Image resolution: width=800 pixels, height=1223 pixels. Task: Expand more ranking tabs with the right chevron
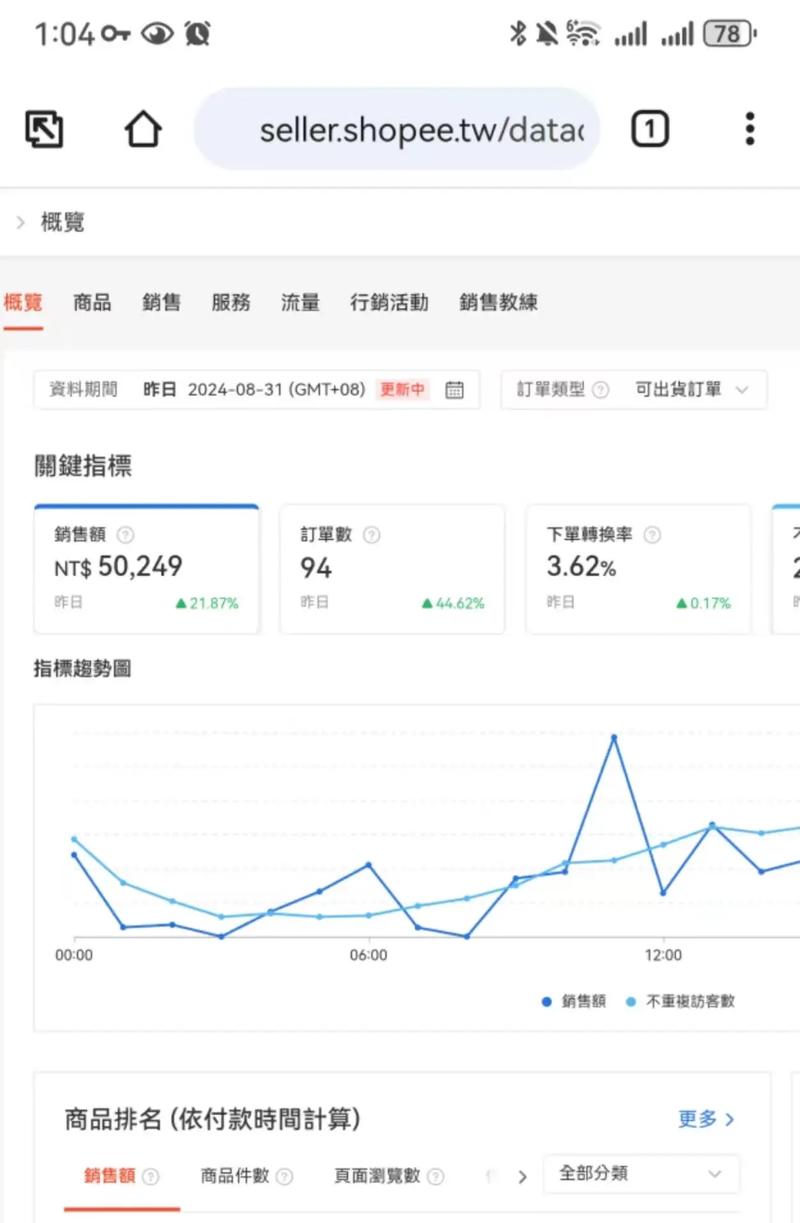click(521, 1177)
